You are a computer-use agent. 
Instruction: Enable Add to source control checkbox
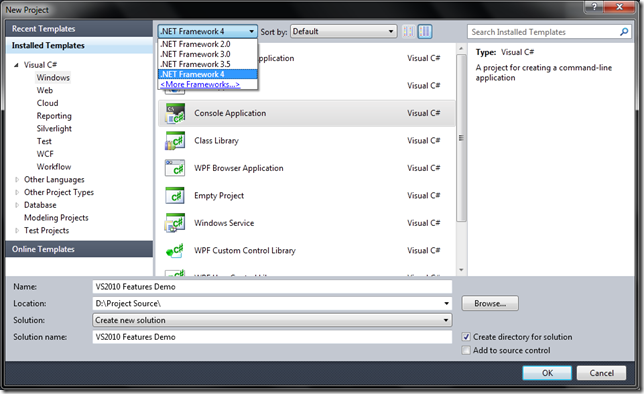coord(466,350)
